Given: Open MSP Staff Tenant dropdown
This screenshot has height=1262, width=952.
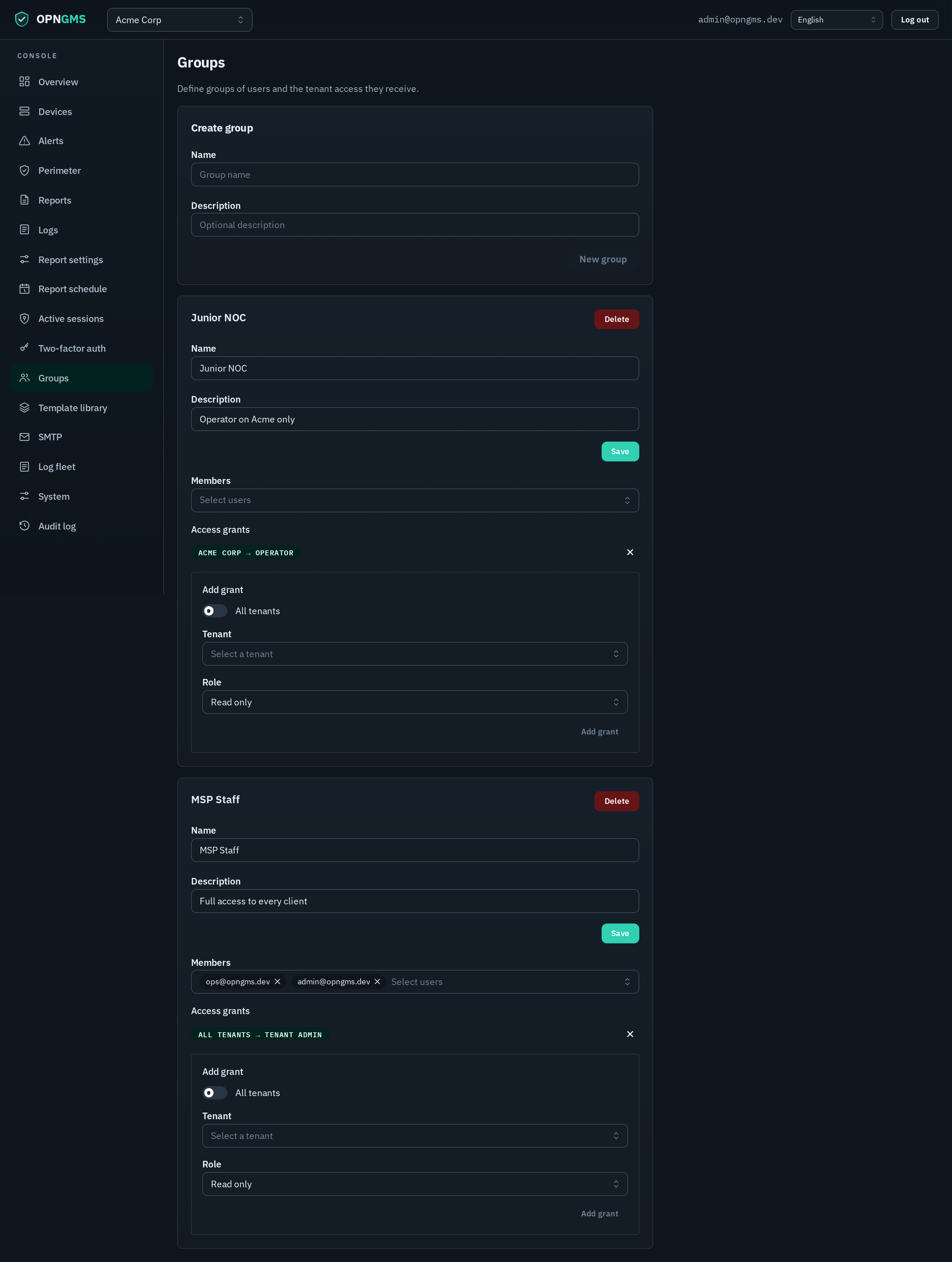Looking at the screenshot, I should pos(415,1136).
